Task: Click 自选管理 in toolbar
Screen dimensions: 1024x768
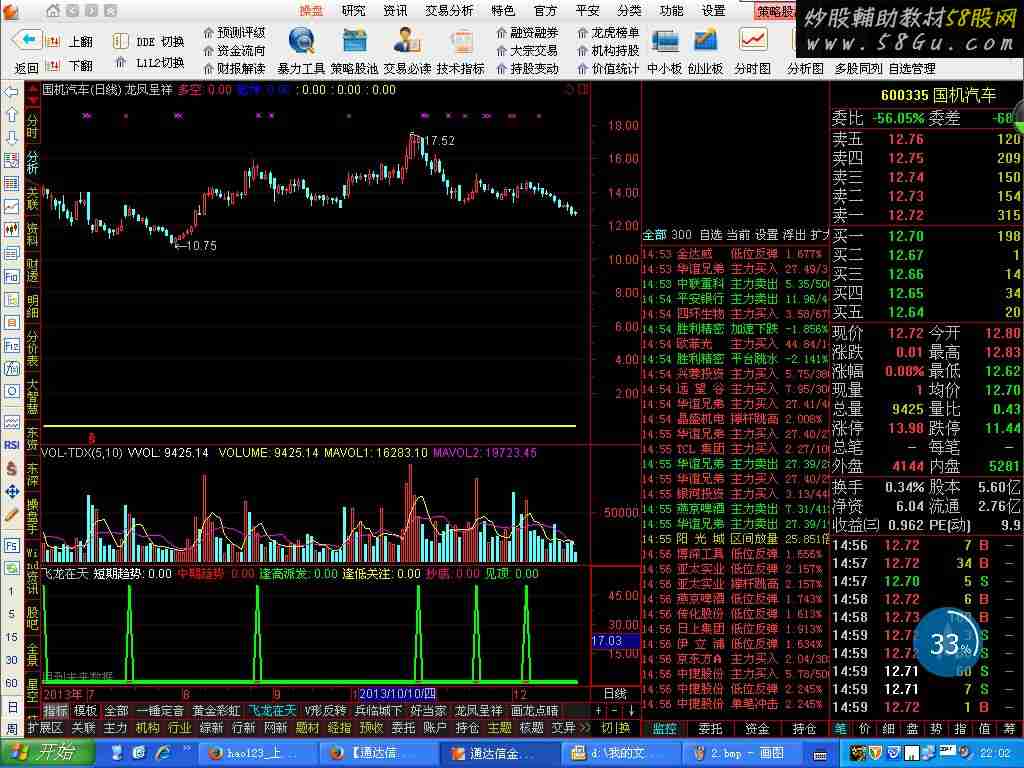Action: click(x=912, y=68)
